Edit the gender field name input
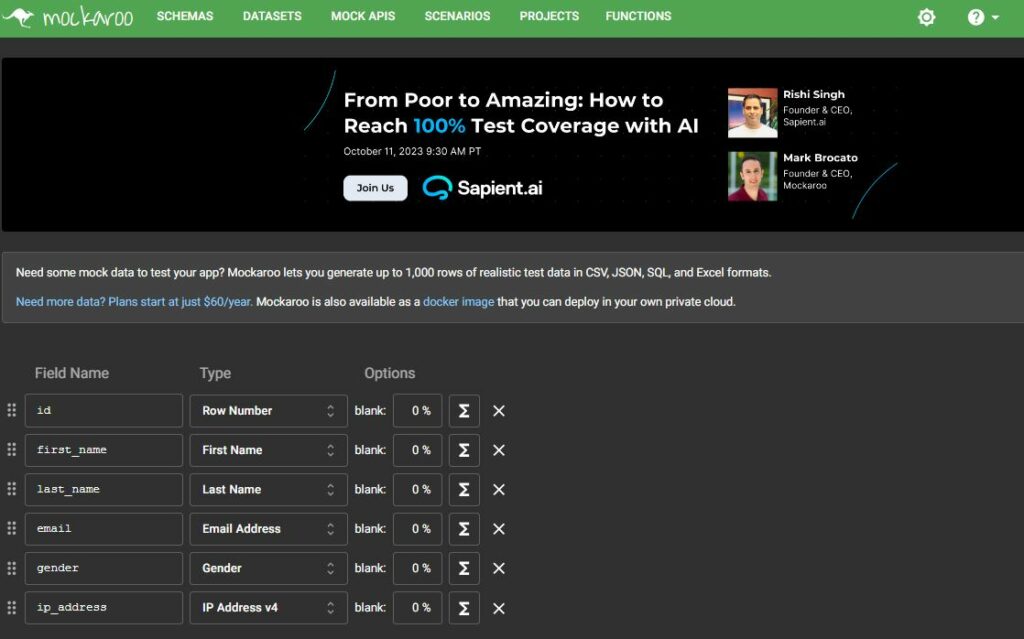Image resolution: width=1024 pixels, height=639 pixels. pyautogui.click(x=104, y=568)
